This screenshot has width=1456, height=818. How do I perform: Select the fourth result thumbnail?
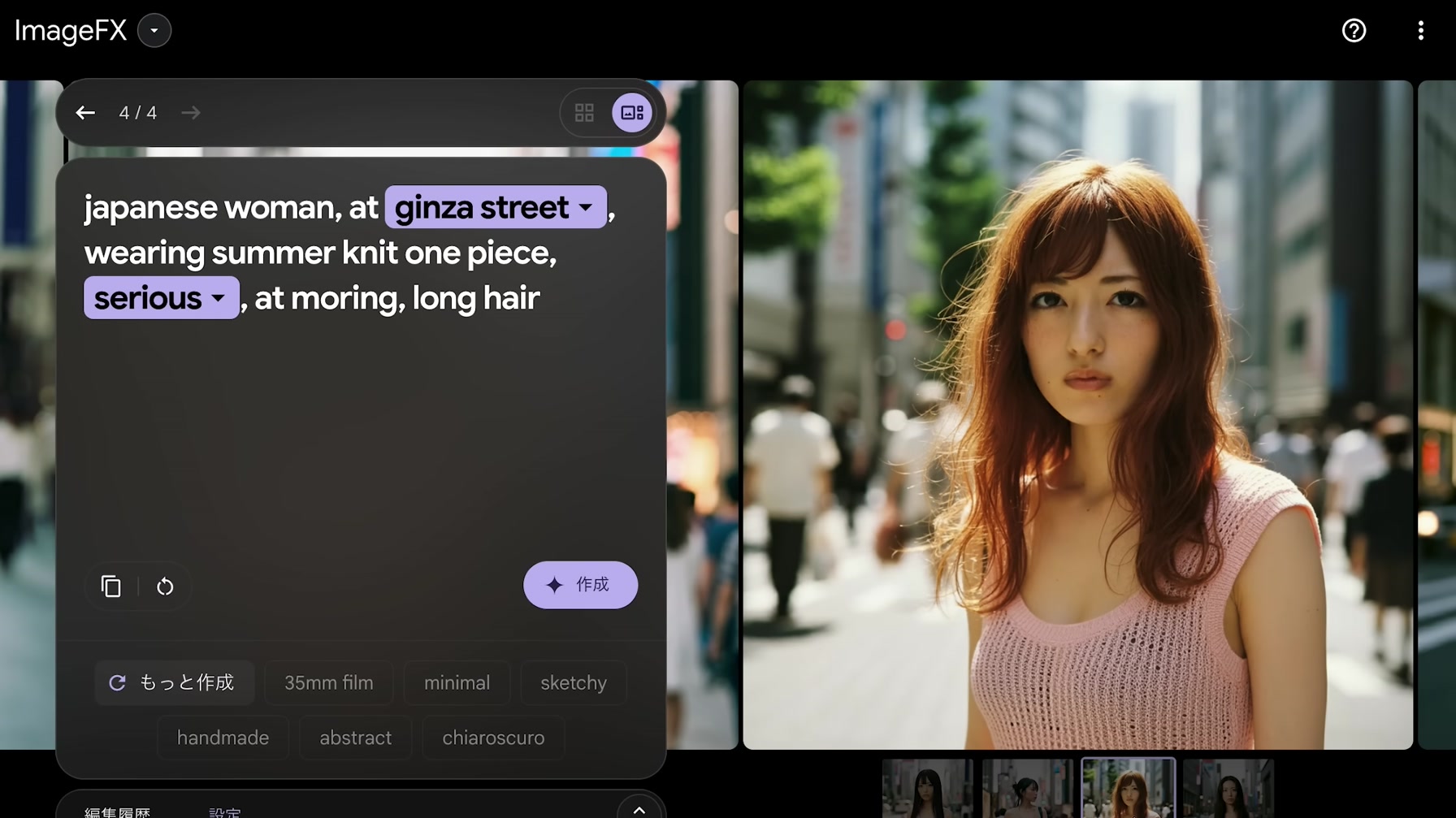click(x=1228, y=788)
